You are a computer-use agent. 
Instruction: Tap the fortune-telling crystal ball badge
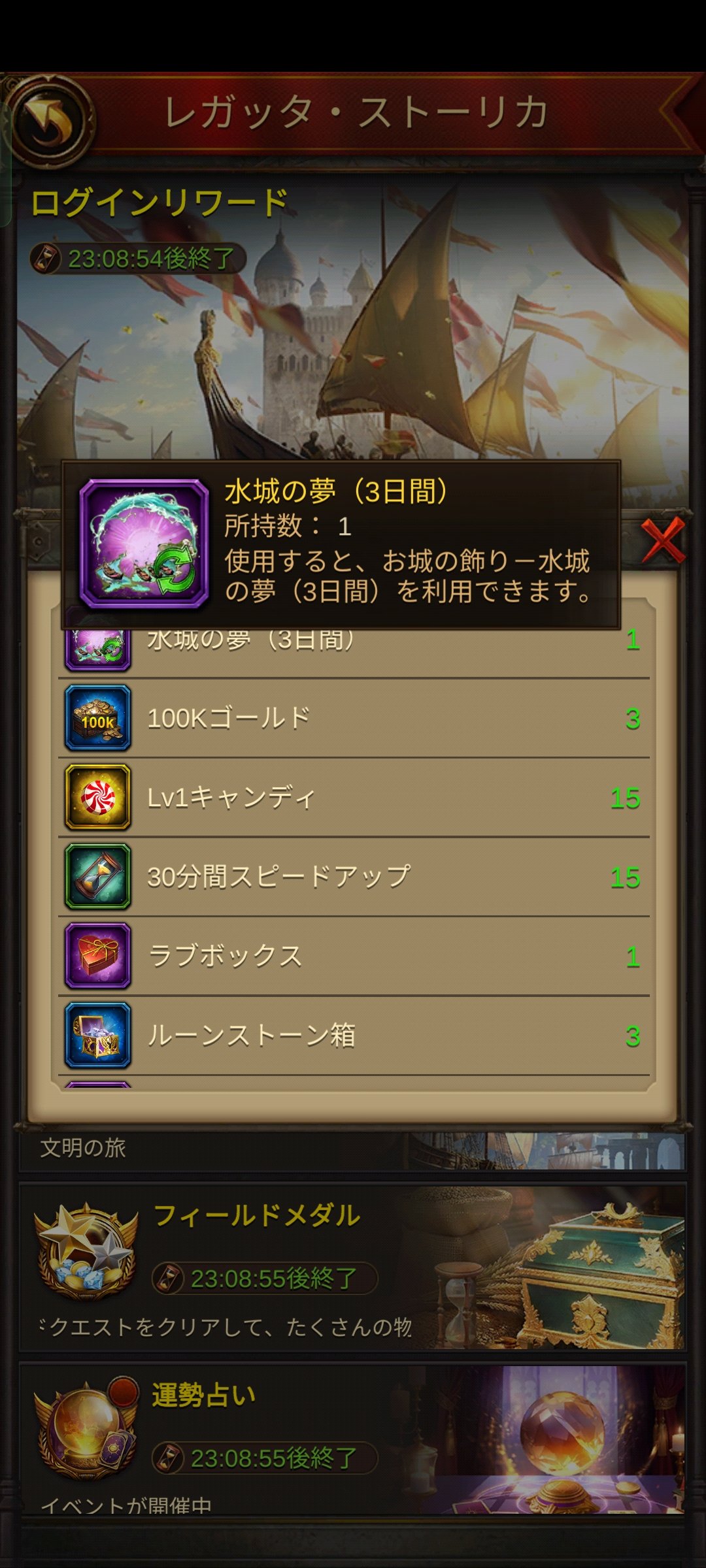[x=86, y=1429]
